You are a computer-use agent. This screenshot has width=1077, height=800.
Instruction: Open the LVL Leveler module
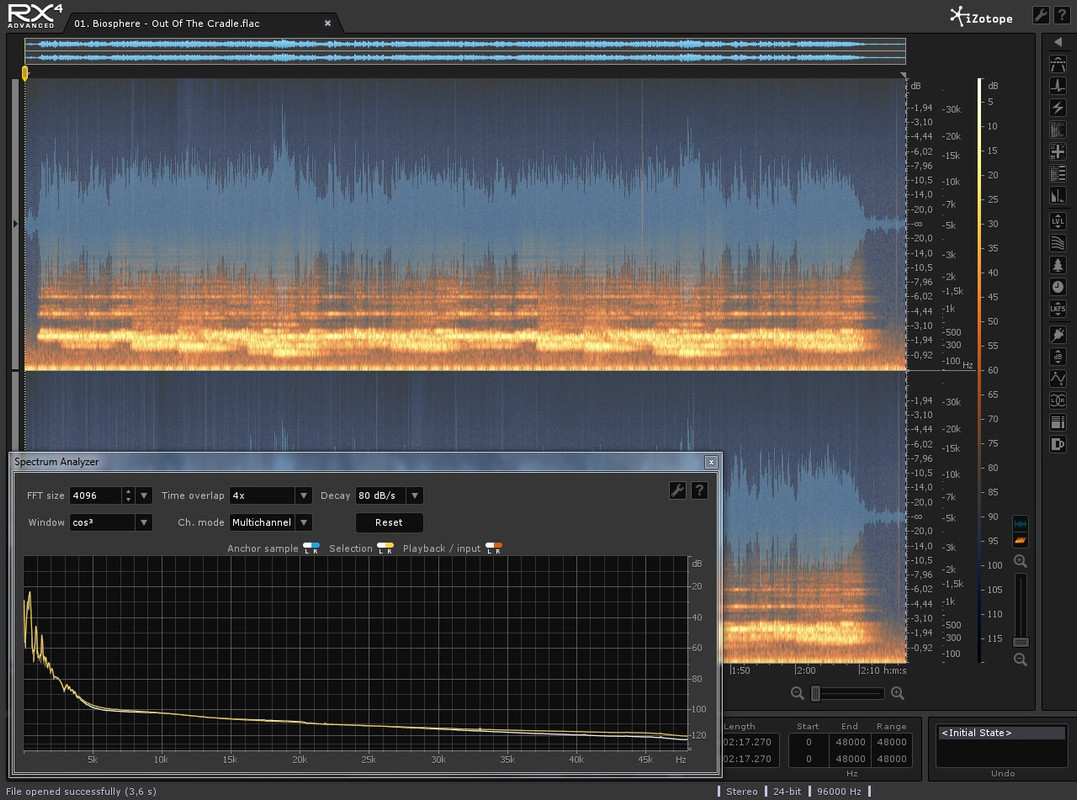(1058, 221)
